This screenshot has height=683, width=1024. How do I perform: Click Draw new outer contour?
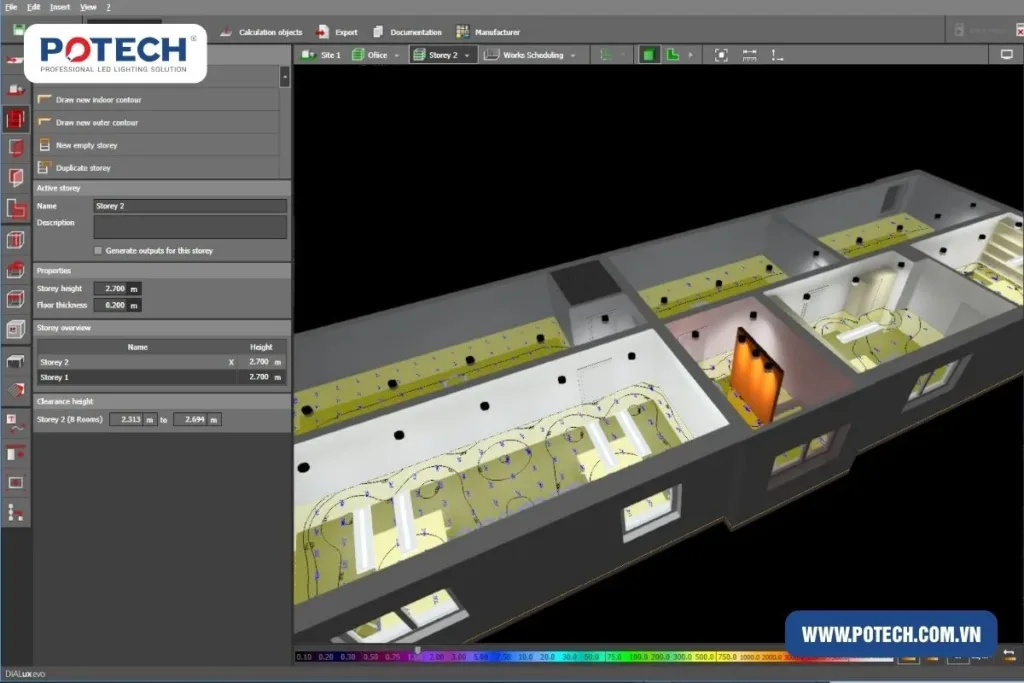(97, 123)
